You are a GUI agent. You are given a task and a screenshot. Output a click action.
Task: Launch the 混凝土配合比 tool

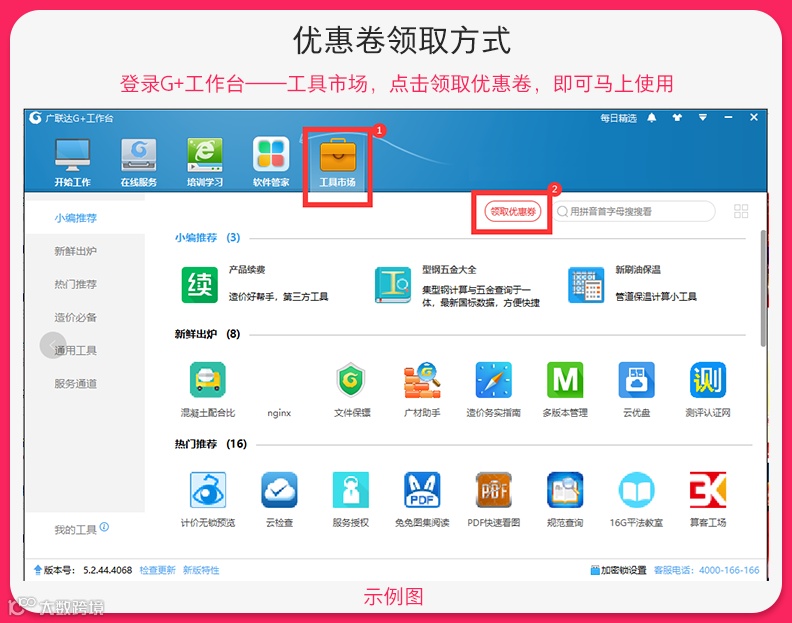(208, 379)
